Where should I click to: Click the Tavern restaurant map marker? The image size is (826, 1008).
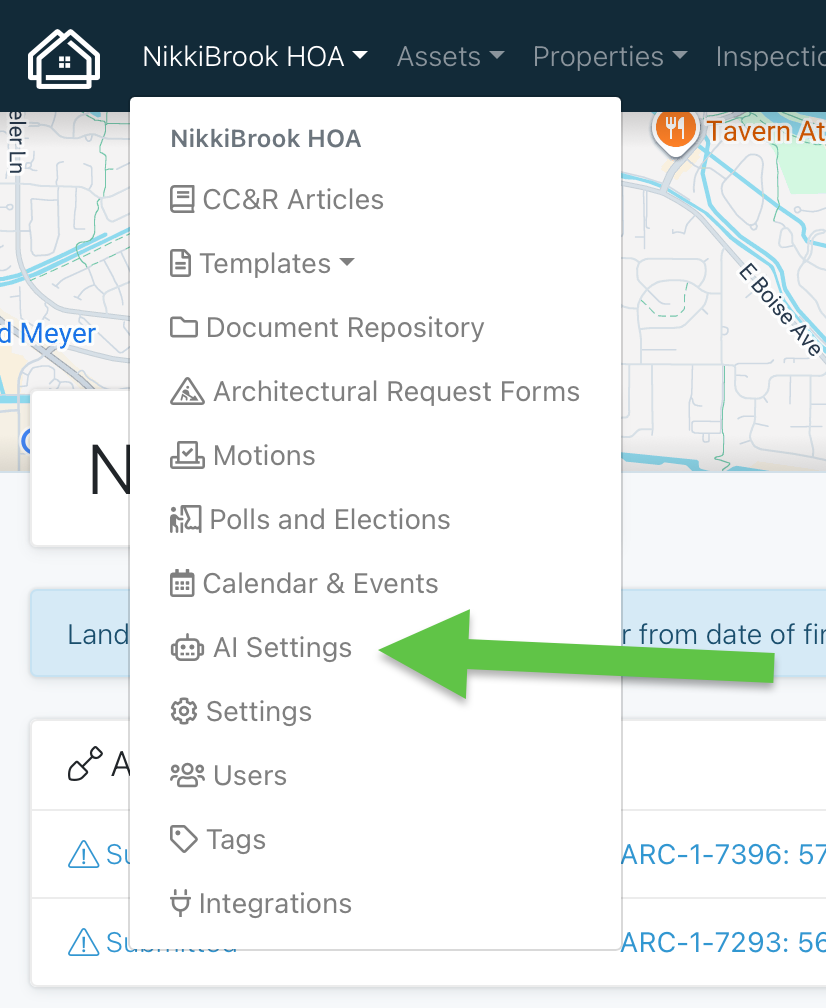[677, 128]
